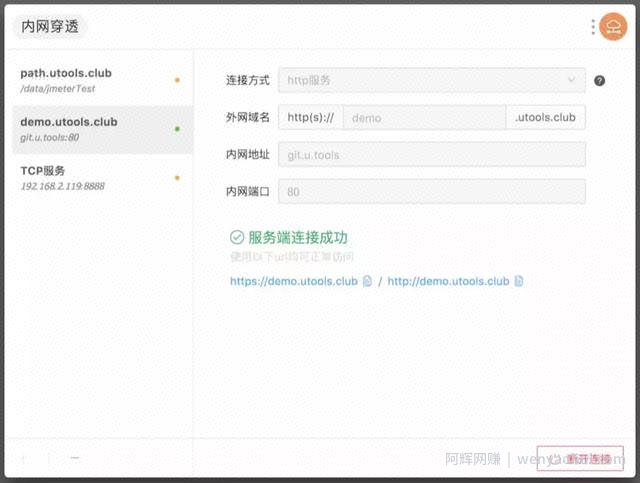640x483 pixels.
Task: Open the https://demo.utools.club link
Action: point(294,281)
